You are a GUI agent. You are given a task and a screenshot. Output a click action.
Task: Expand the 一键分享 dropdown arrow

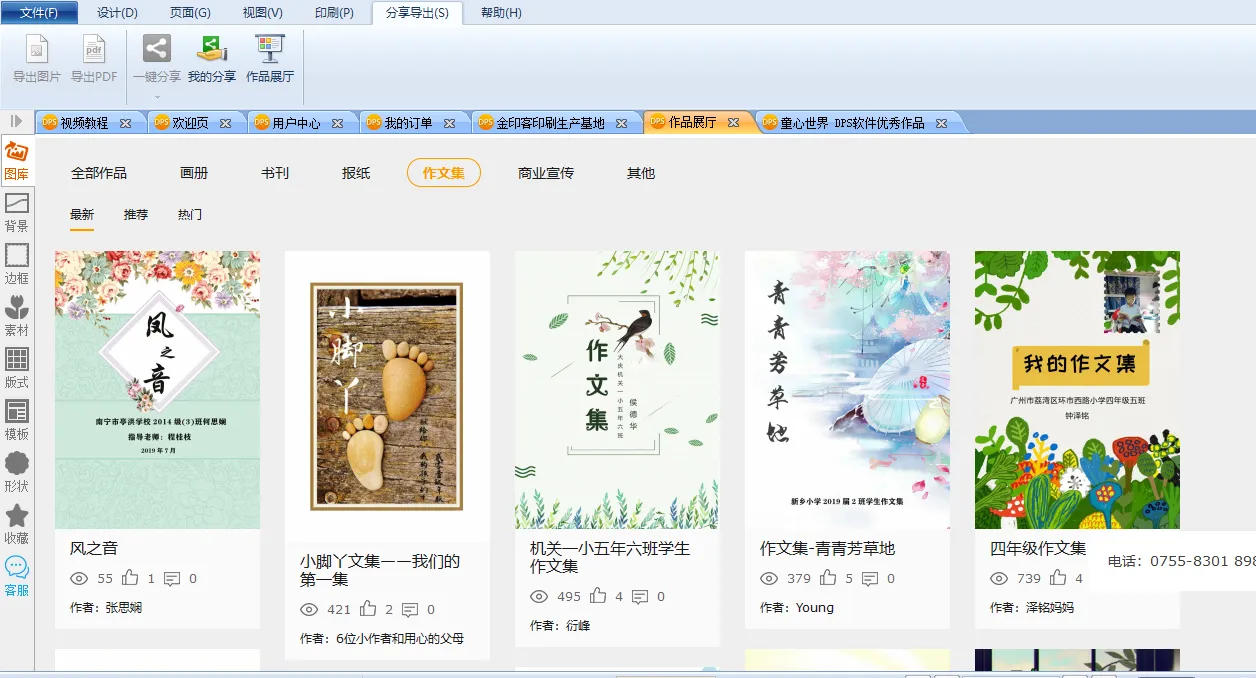point(157,97)
